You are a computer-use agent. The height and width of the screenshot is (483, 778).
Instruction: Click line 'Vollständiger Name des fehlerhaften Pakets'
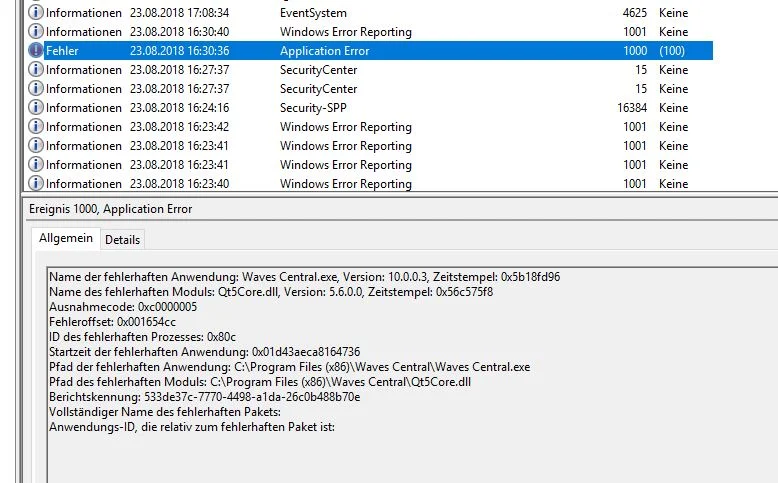[x=165, y=412]
